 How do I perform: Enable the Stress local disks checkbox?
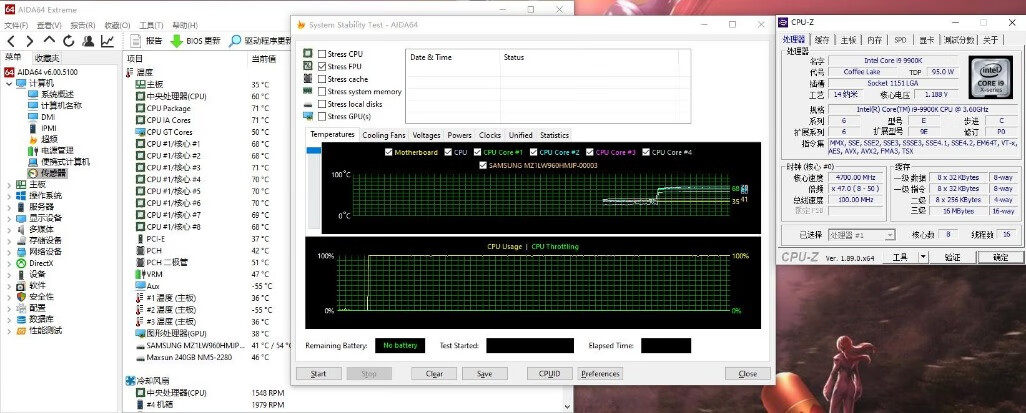[x=322, y=104]
